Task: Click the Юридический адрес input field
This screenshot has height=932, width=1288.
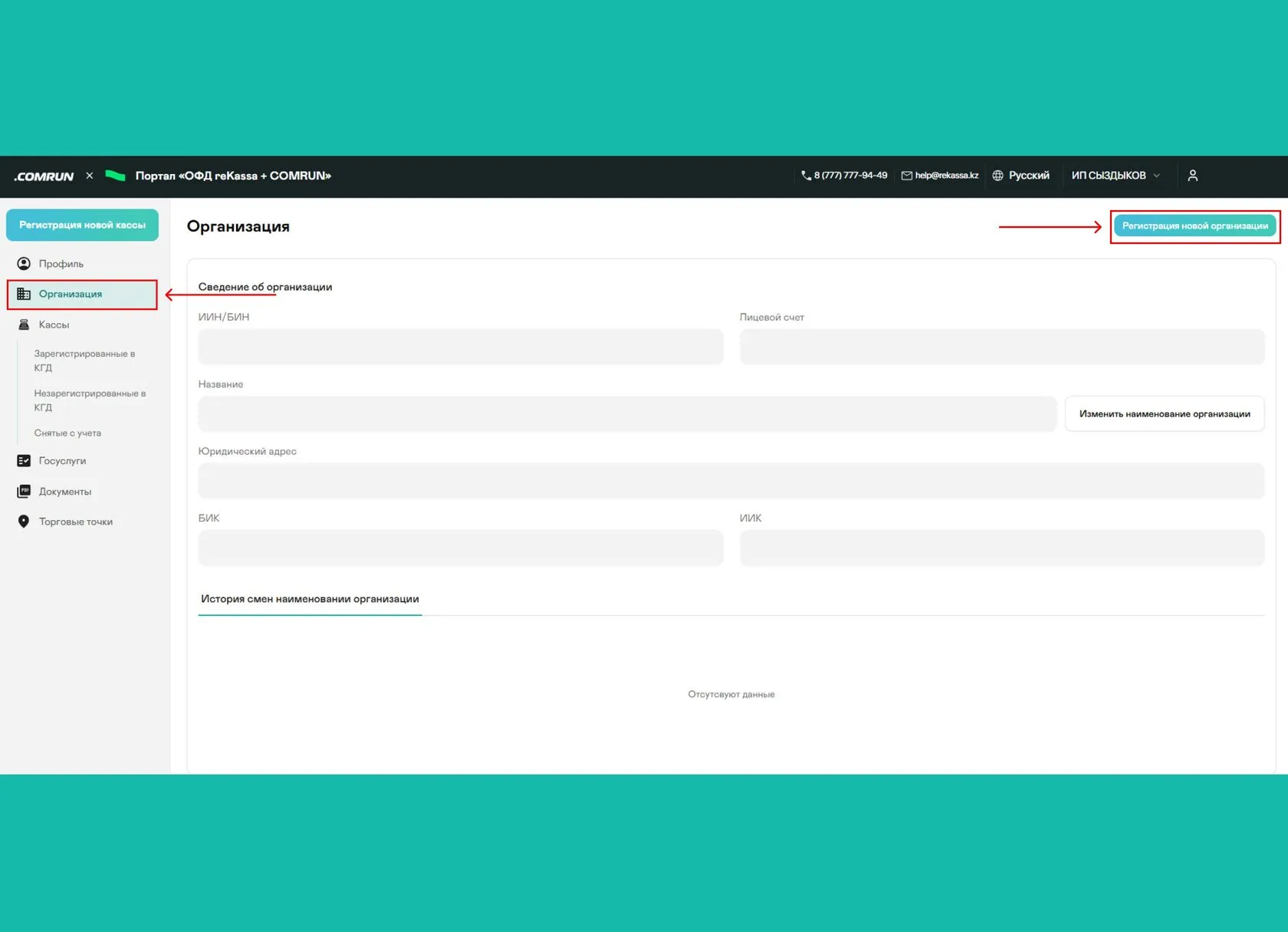Action: (731, 481)
